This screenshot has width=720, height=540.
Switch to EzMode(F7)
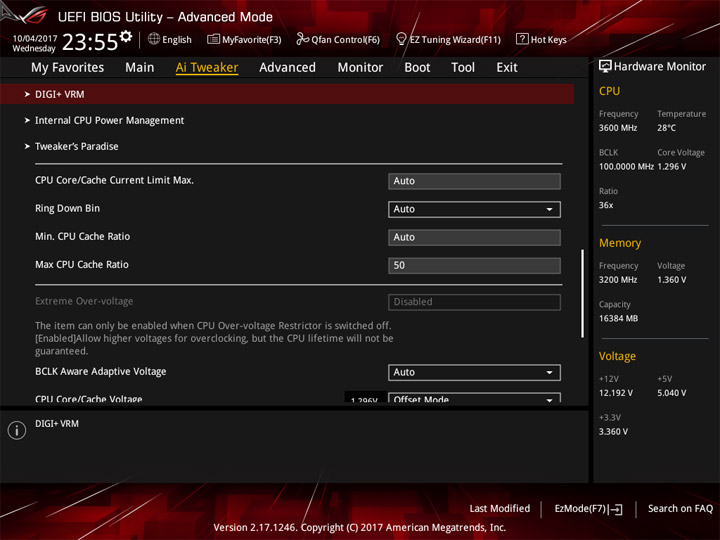(x=588, y=509)
